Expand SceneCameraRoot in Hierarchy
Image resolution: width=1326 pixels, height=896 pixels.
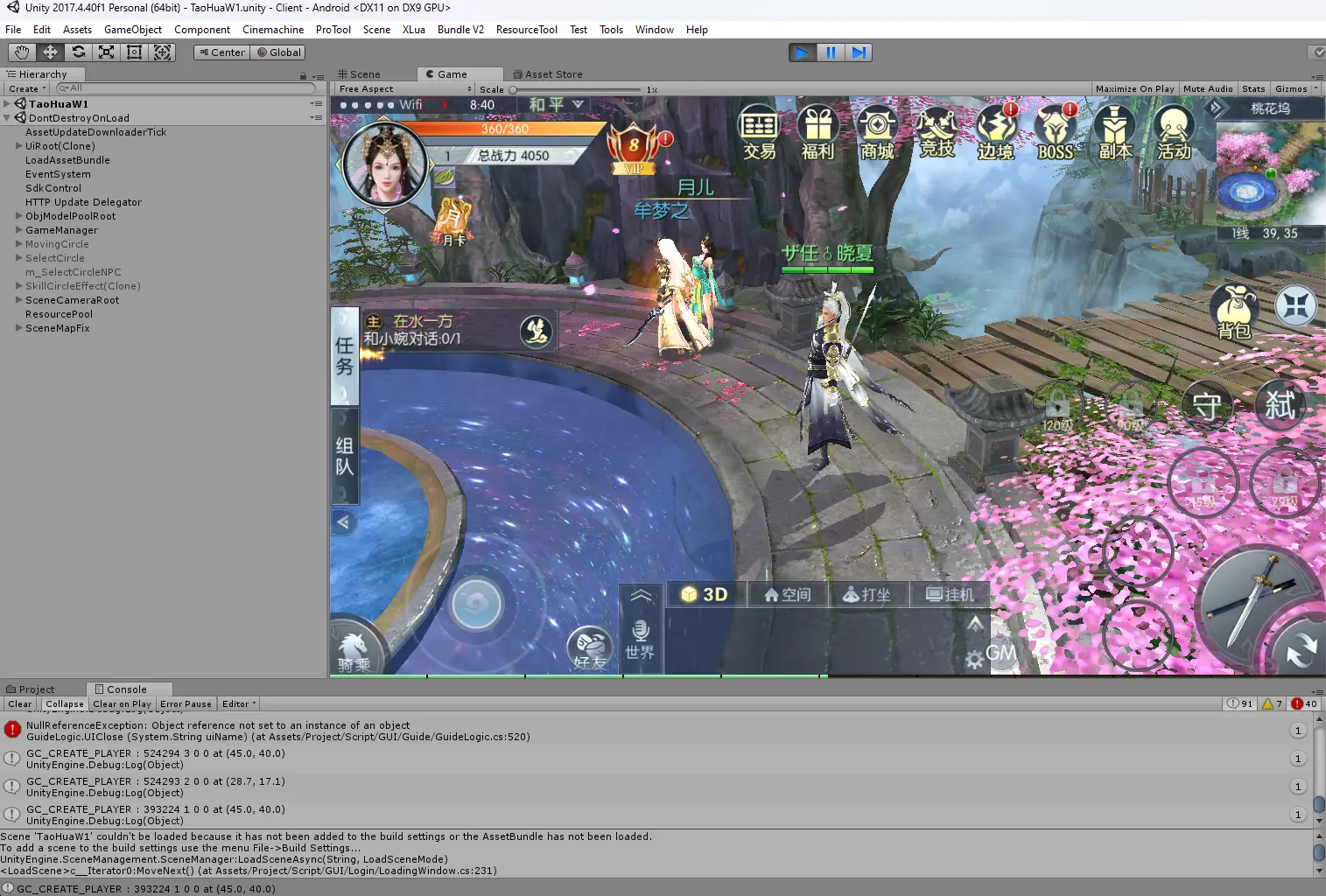(19, 300)
